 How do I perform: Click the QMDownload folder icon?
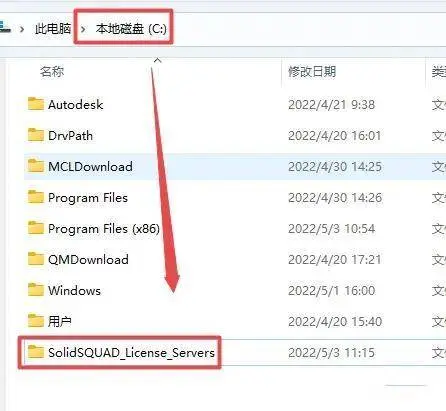pos(36,259)
